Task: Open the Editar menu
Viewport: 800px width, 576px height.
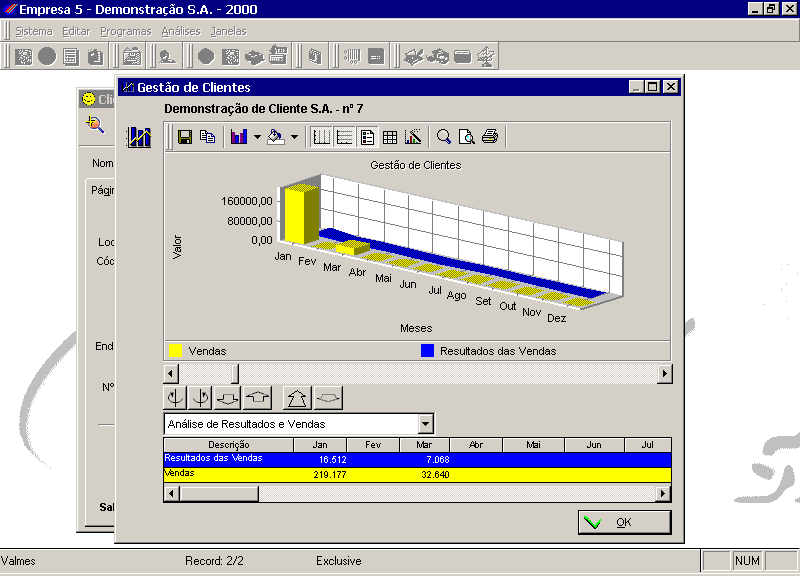Action: pos(76,32)
